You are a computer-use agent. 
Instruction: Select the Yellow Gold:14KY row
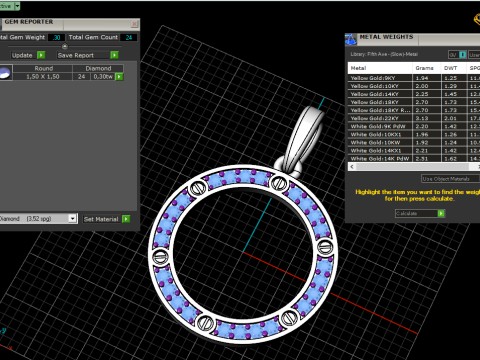point(414,94)
